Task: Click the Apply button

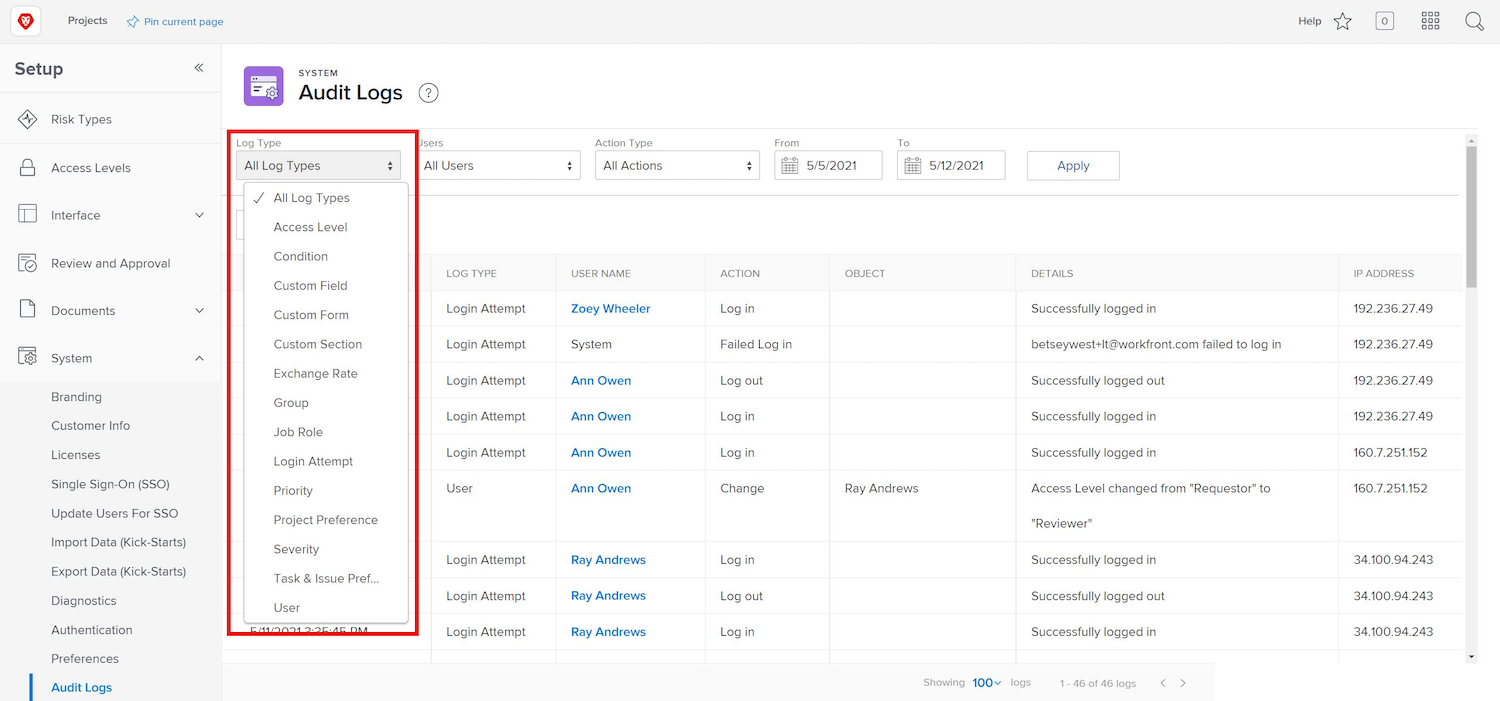Action: [1072, 164]
